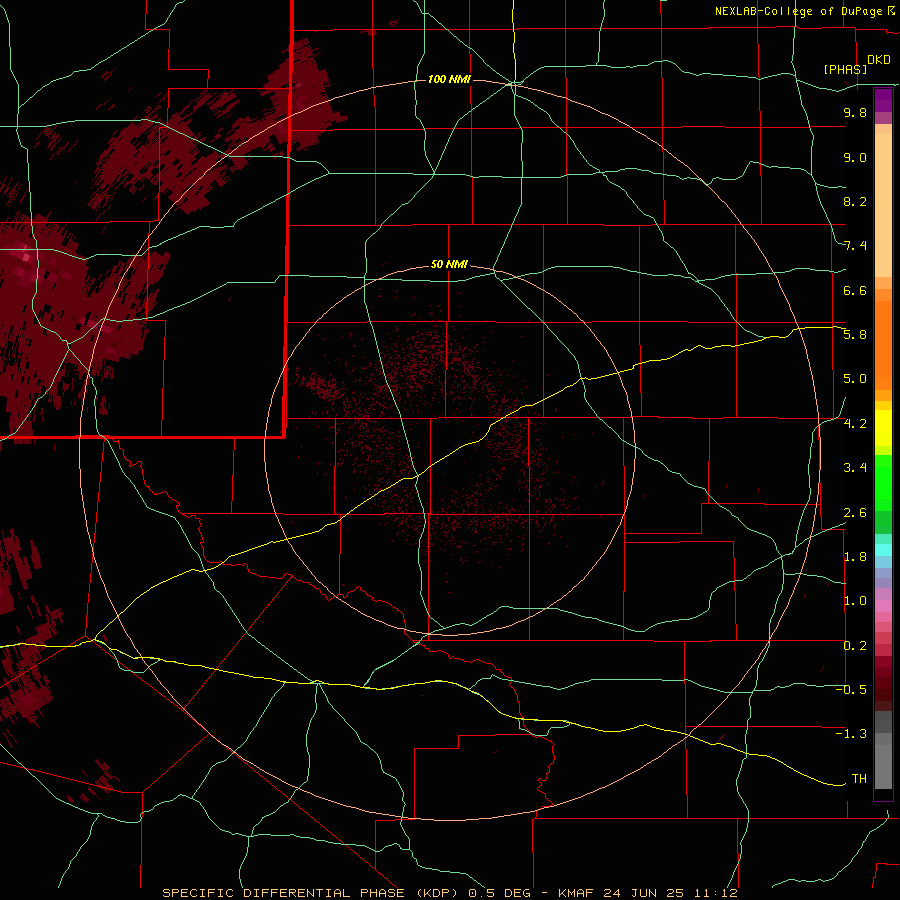
Task: Click the TH threshold label
Action: coord(859,778)
